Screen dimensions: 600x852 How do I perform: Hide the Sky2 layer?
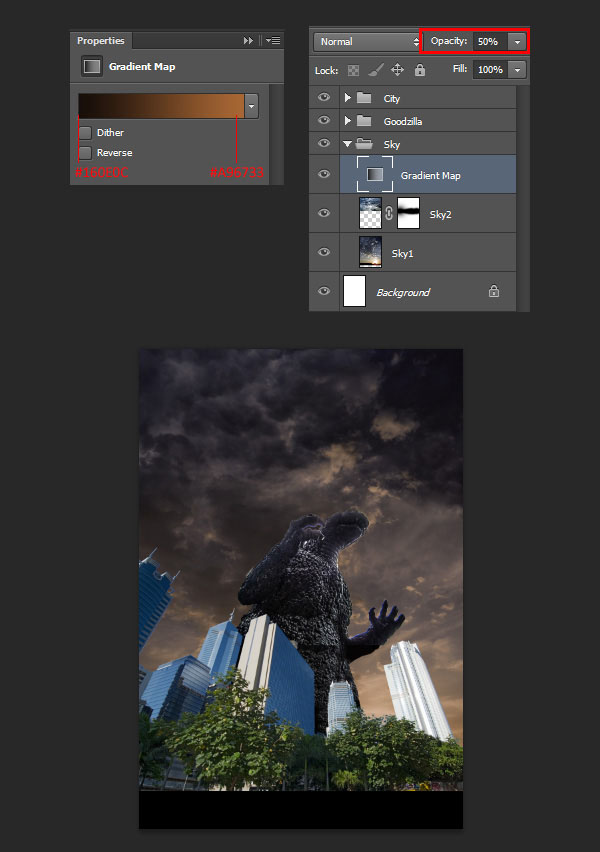[x=324, y=213]
